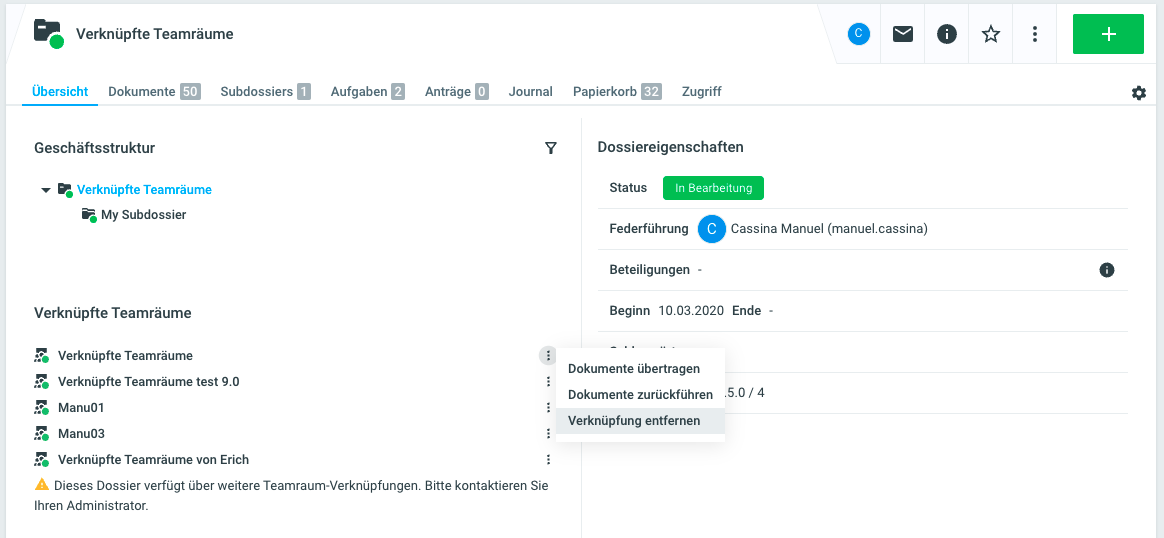The image size is (1164, 538).
Task: Click the Geschäftsstruktur filter icon
Action: (551, 148)
